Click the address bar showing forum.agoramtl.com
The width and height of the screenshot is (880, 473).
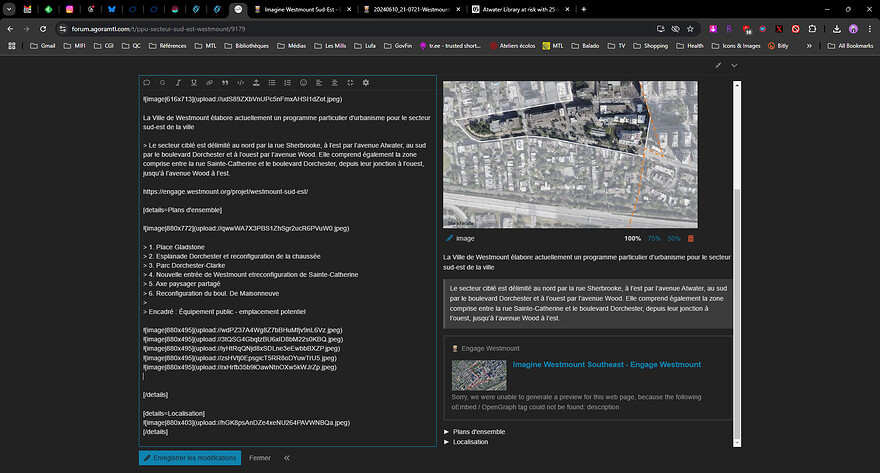pyautogui.click(x=359, y=29)
